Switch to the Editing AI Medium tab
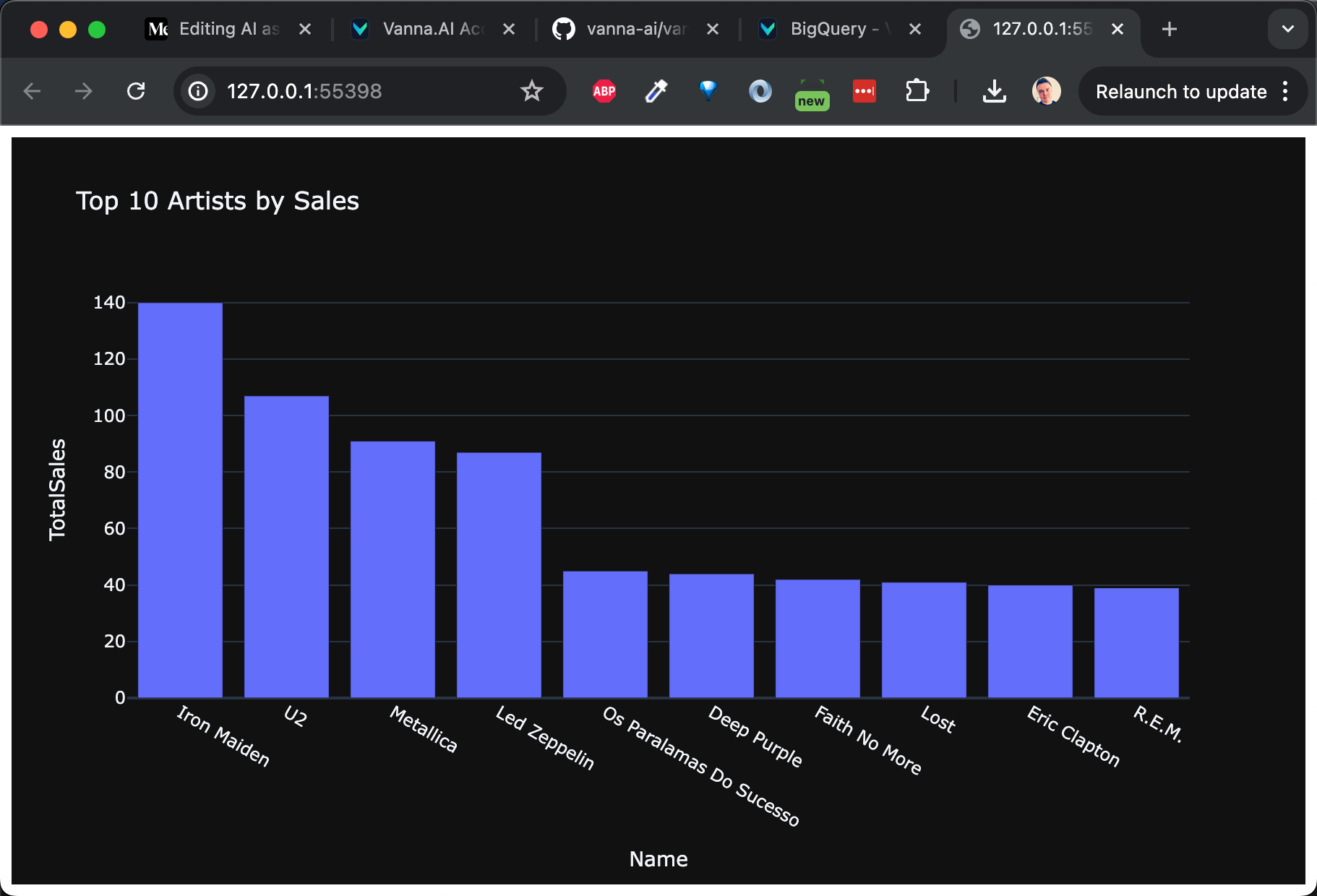 coord(217,29)
